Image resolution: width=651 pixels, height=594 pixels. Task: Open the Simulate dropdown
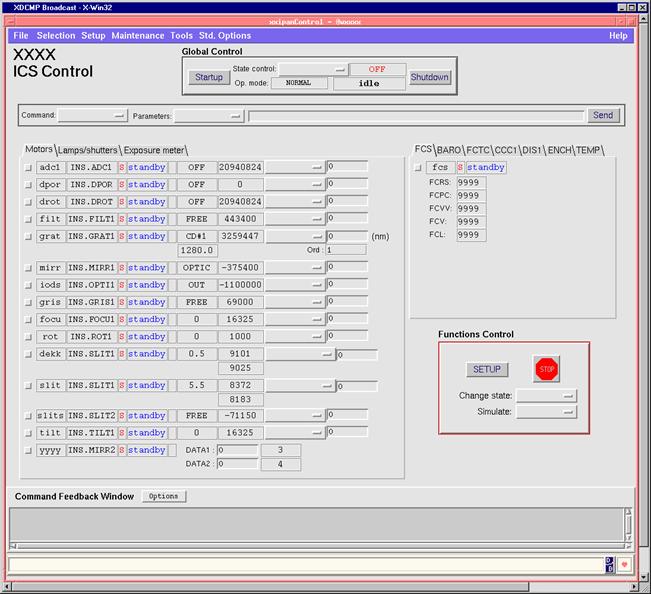(546, 411)
